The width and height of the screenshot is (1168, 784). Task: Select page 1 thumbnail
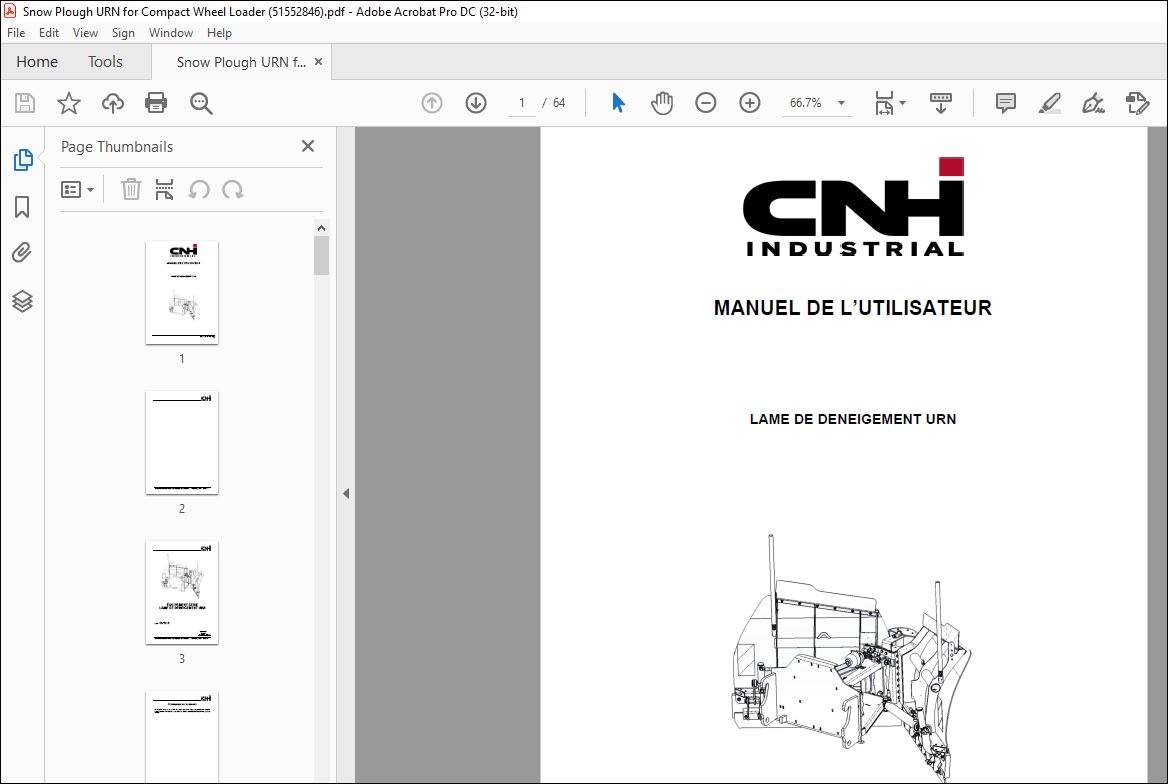182,292
